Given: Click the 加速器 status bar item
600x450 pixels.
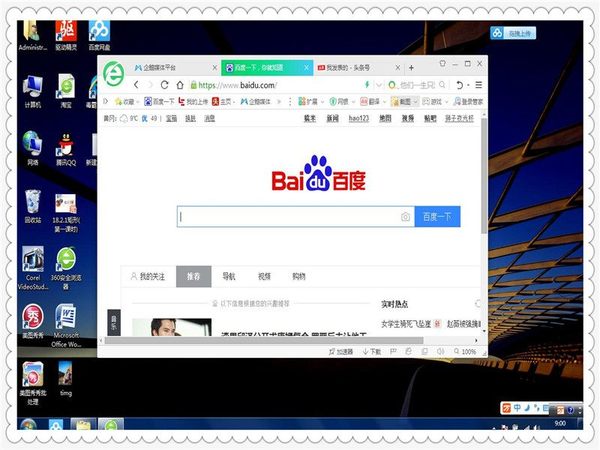Looking at the screenshot, I should coord(341,351).
